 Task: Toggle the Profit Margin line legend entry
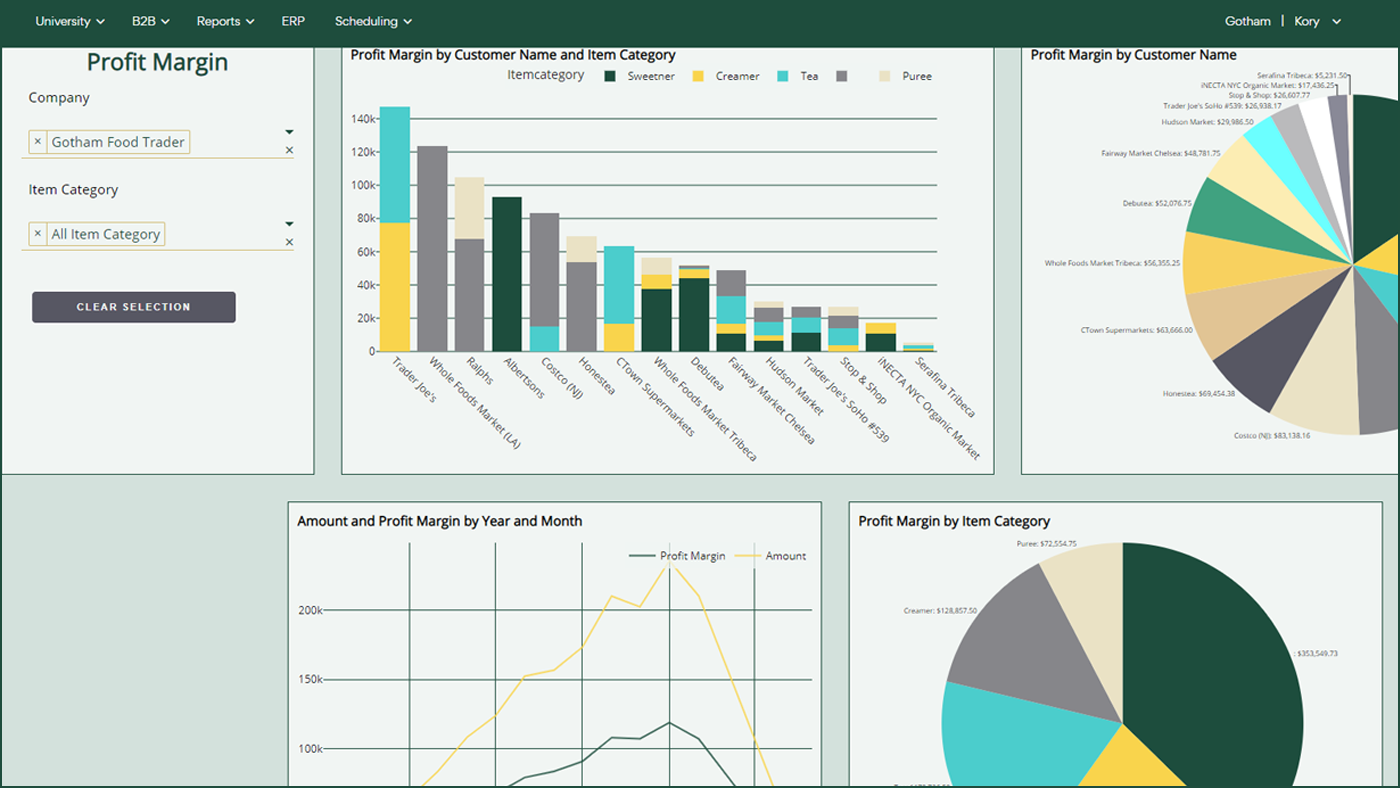[677, 556]
